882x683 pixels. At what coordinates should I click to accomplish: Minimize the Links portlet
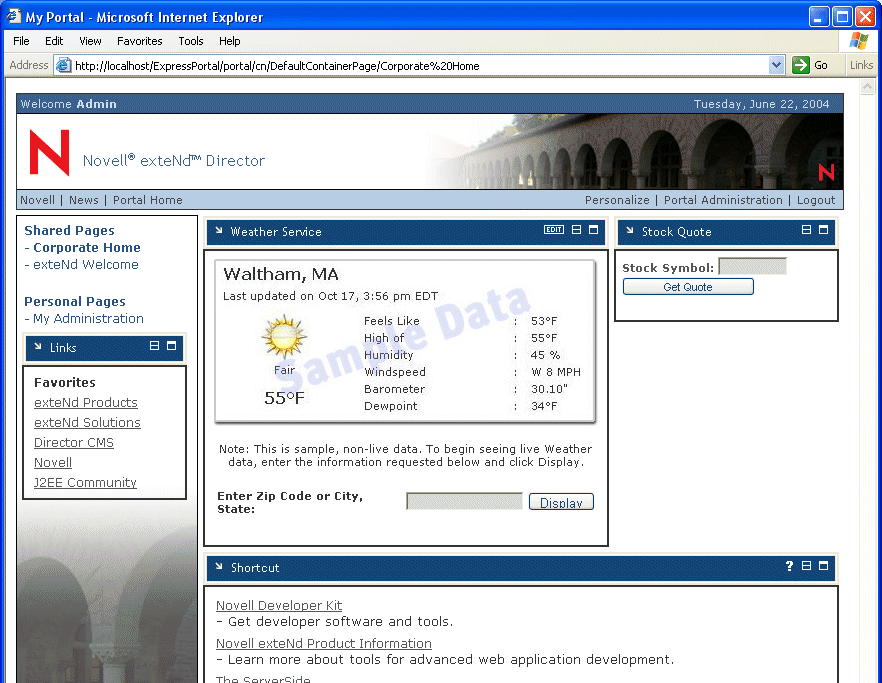(x=154, y=345)
